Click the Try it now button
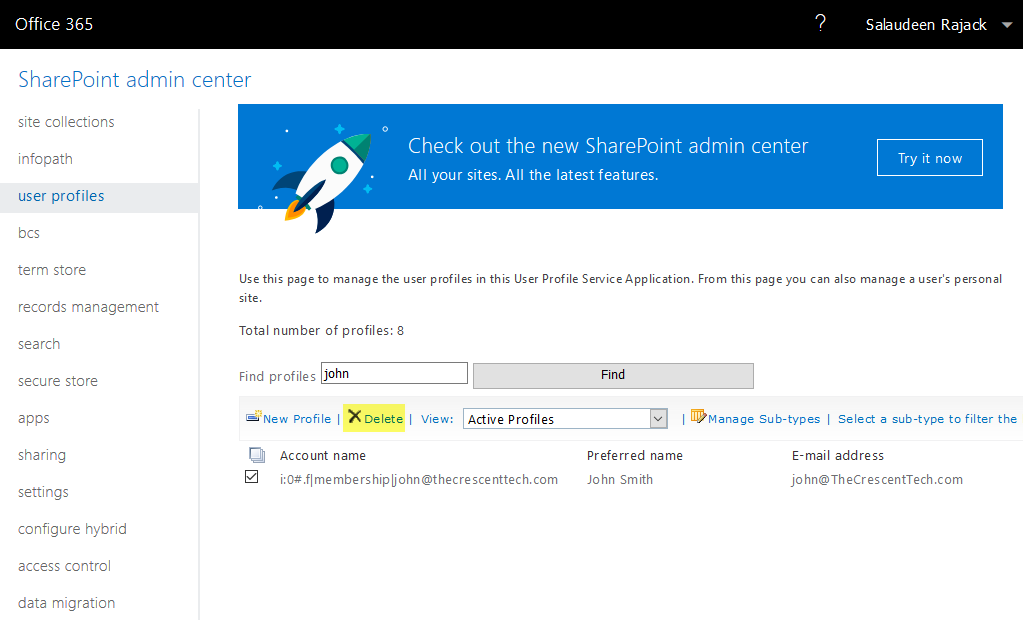This screenshot has width=1023, height=623. pyautogui.click(x=929, y=157)
